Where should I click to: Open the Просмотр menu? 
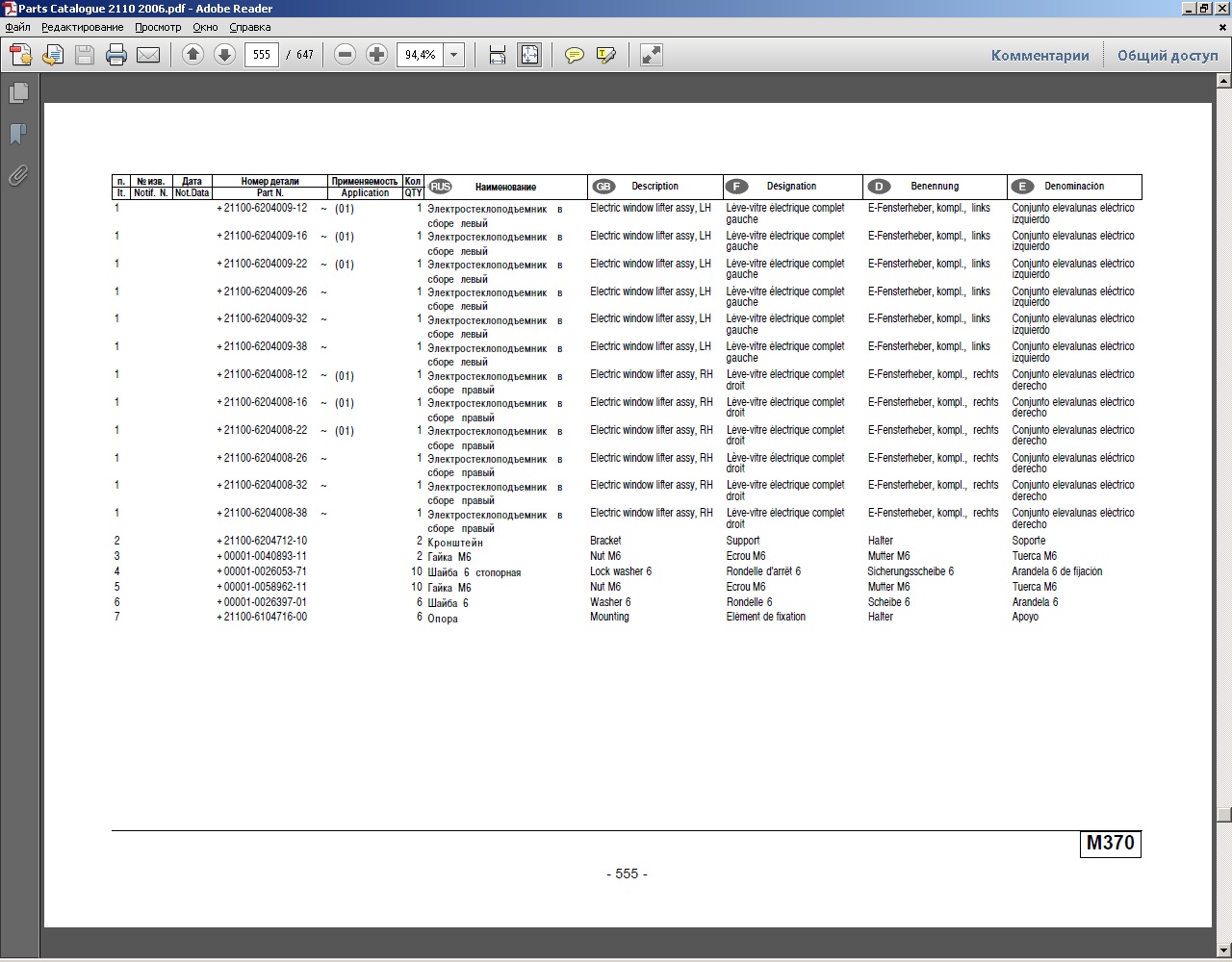(158, 27)
